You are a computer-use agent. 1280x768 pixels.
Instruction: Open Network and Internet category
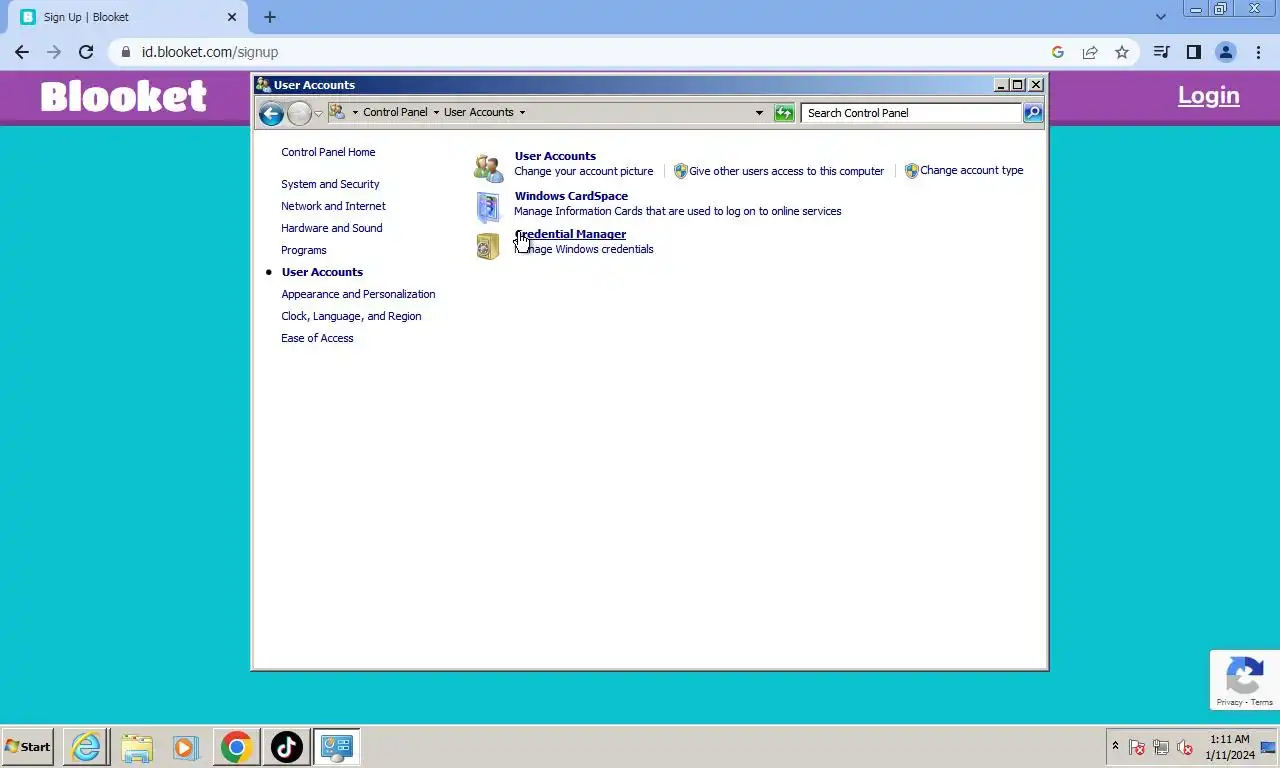click(333, 206)
